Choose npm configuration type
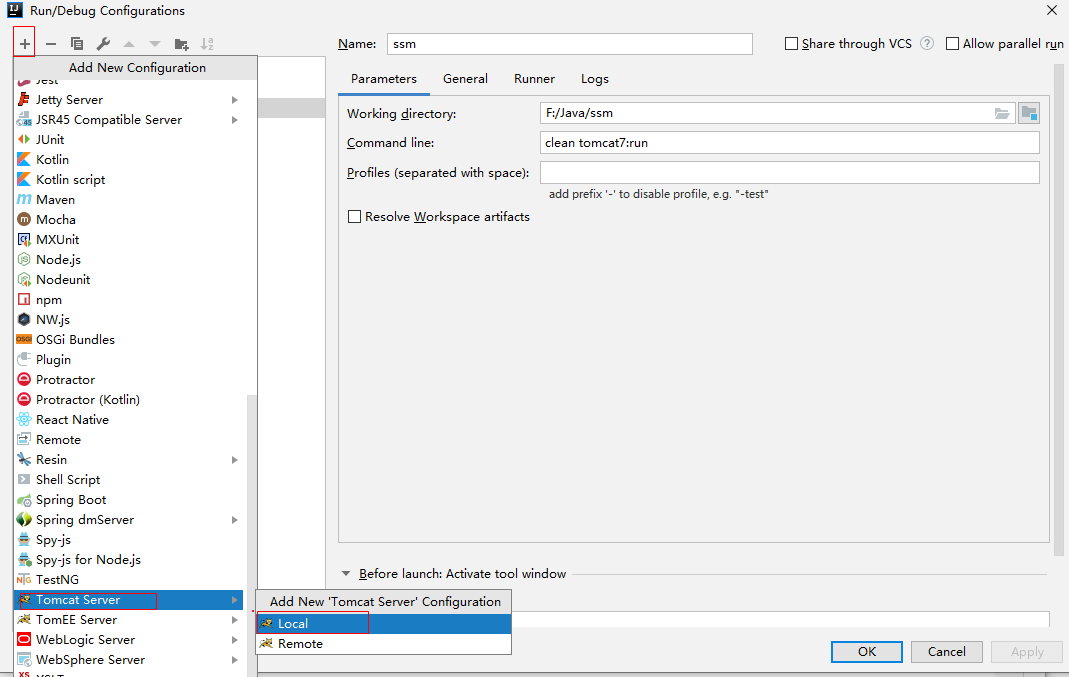The image size is (1069, 677). click(129, 299)
